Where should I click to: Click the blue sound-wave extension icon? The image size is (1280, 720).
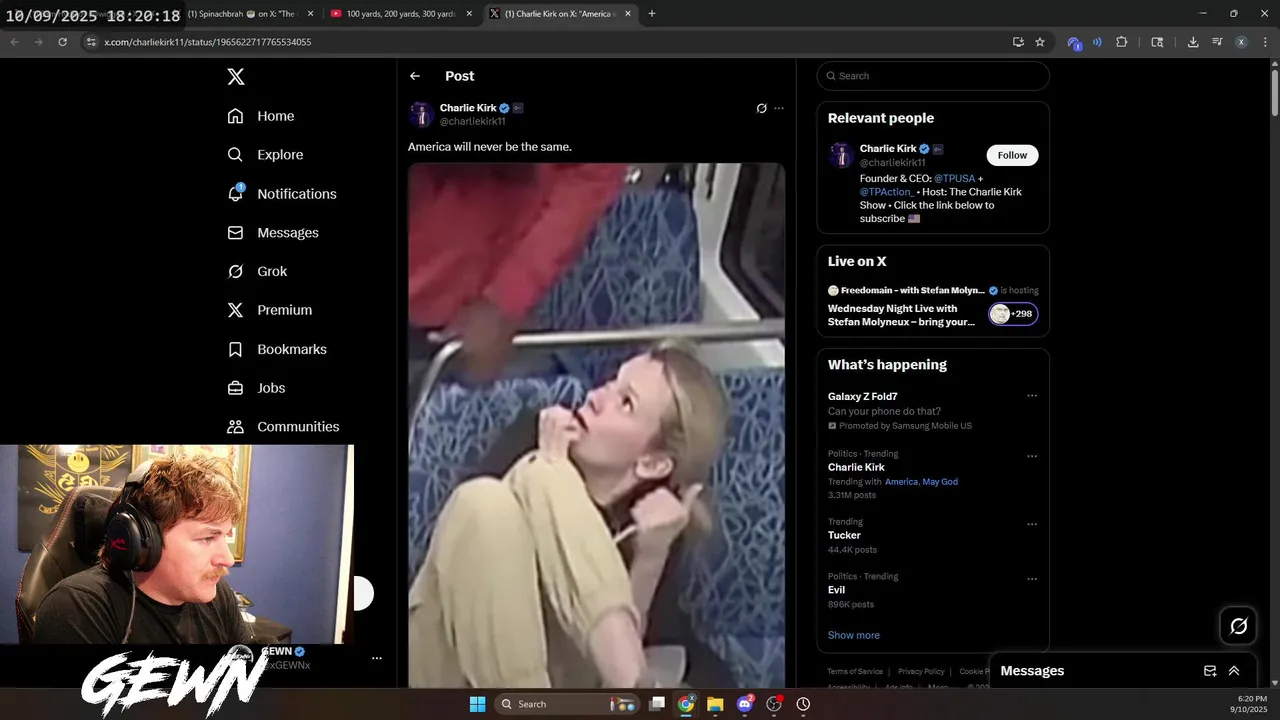1097,42
